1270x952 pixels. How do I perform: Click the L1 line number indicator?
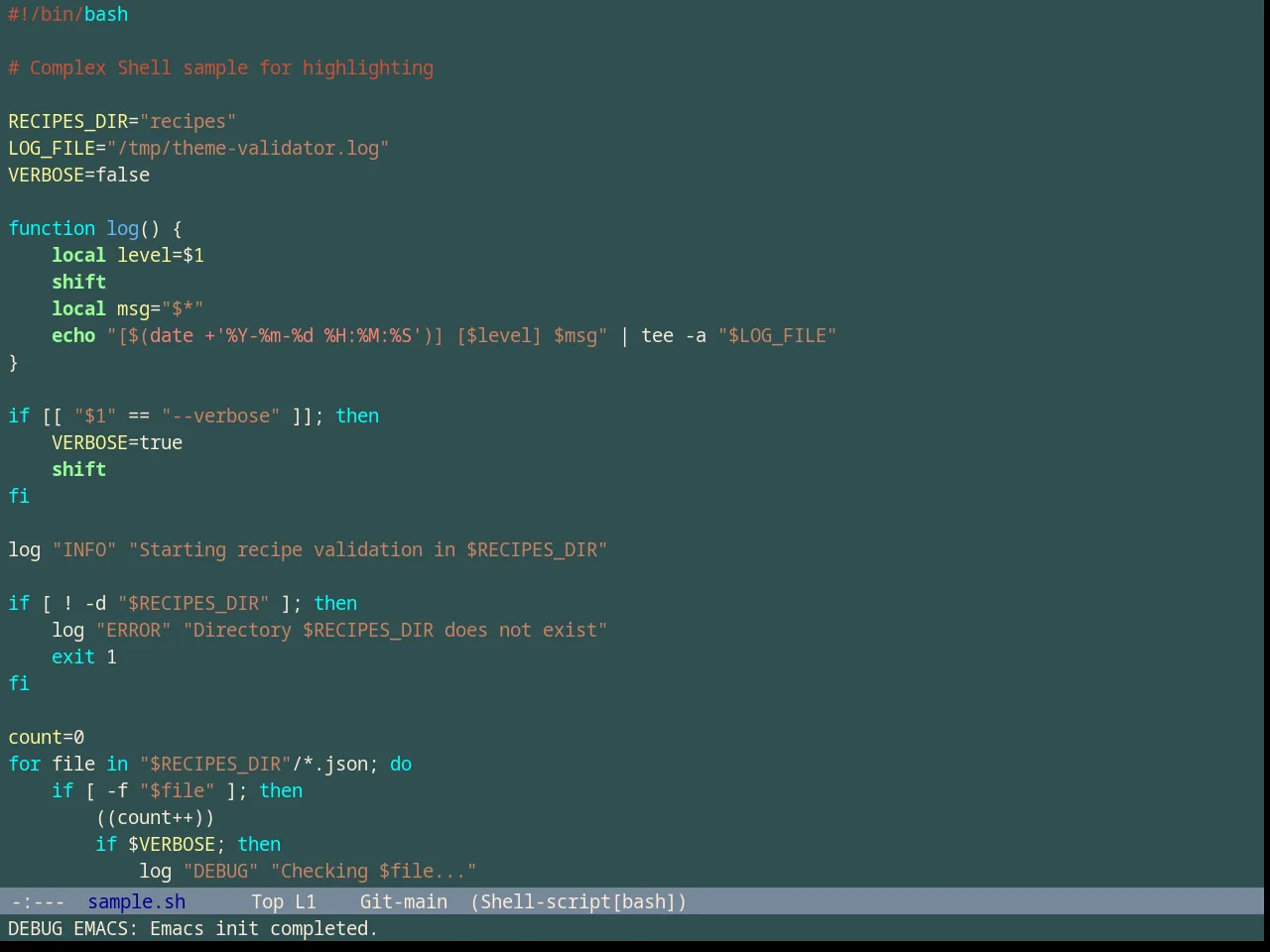click(x=306, y=901)
